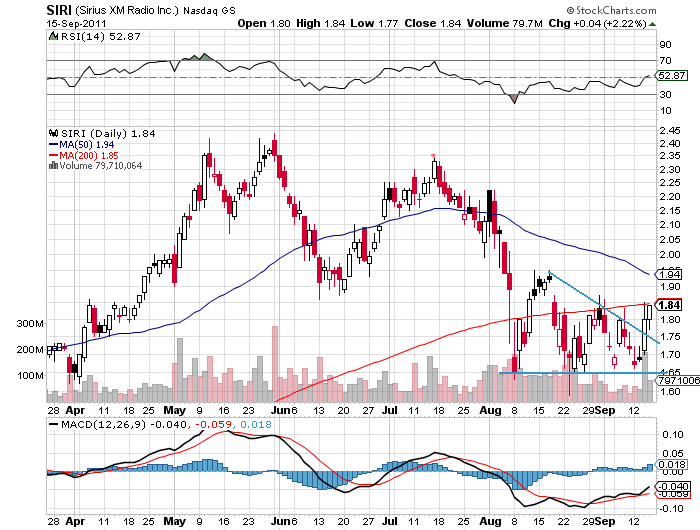Click the candlestick icon next to SIRI (Daily)
Screen dimensions: 700x530
(54, 133)
